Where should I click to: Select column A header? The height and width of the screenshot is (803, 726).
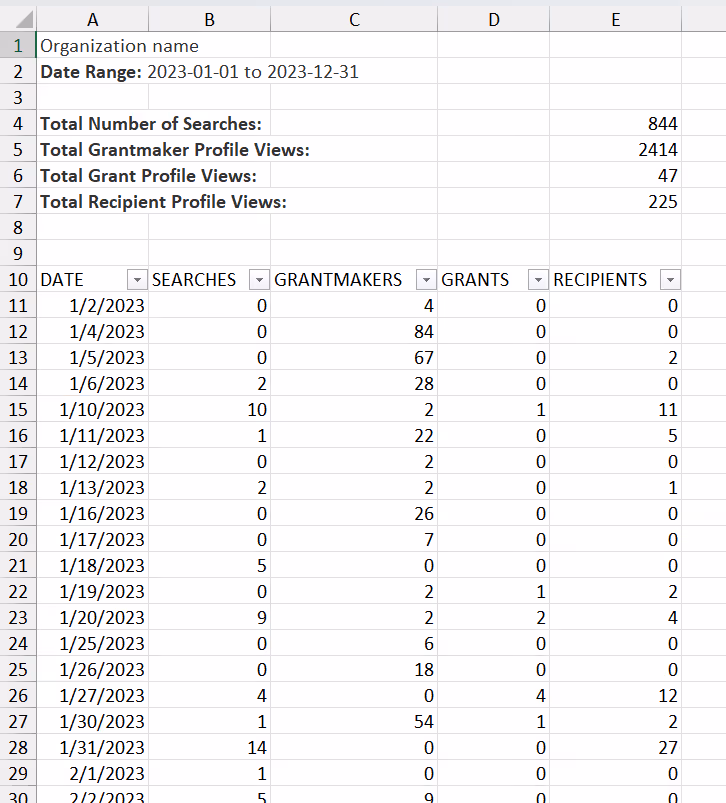click(93, 19)
